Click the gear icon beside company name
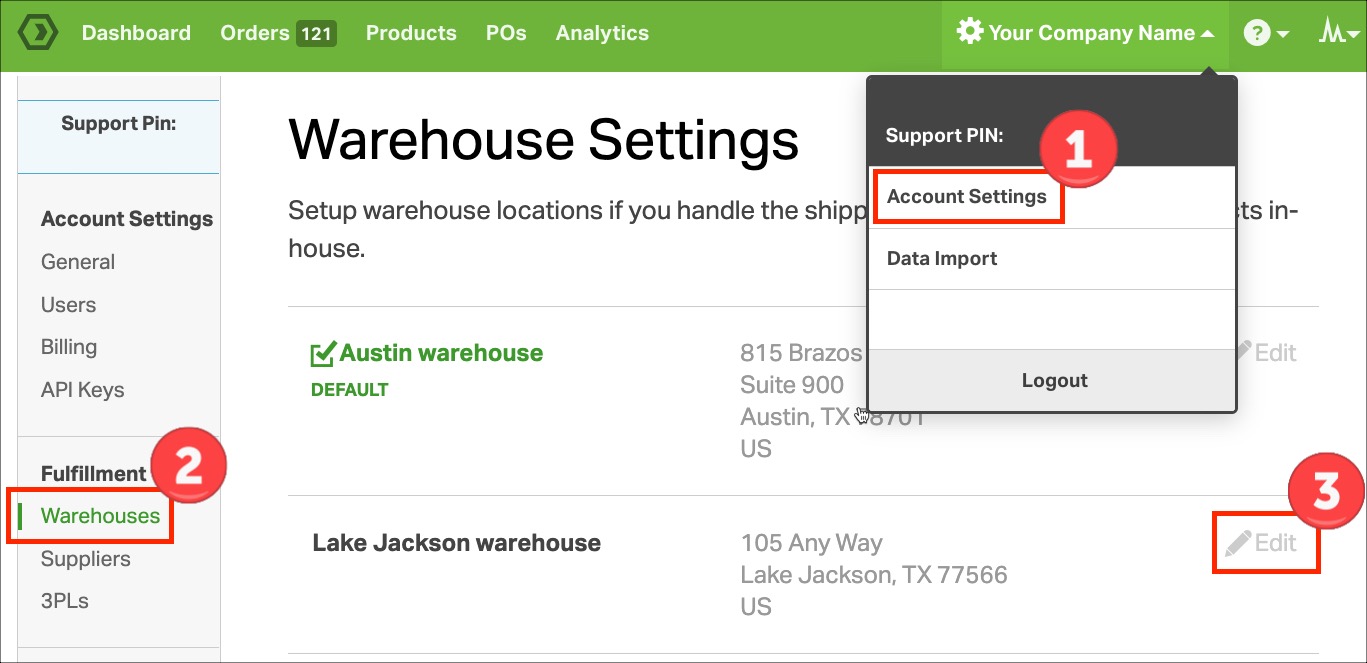Viewport: 1367px width, 663px height. (969, 32)
